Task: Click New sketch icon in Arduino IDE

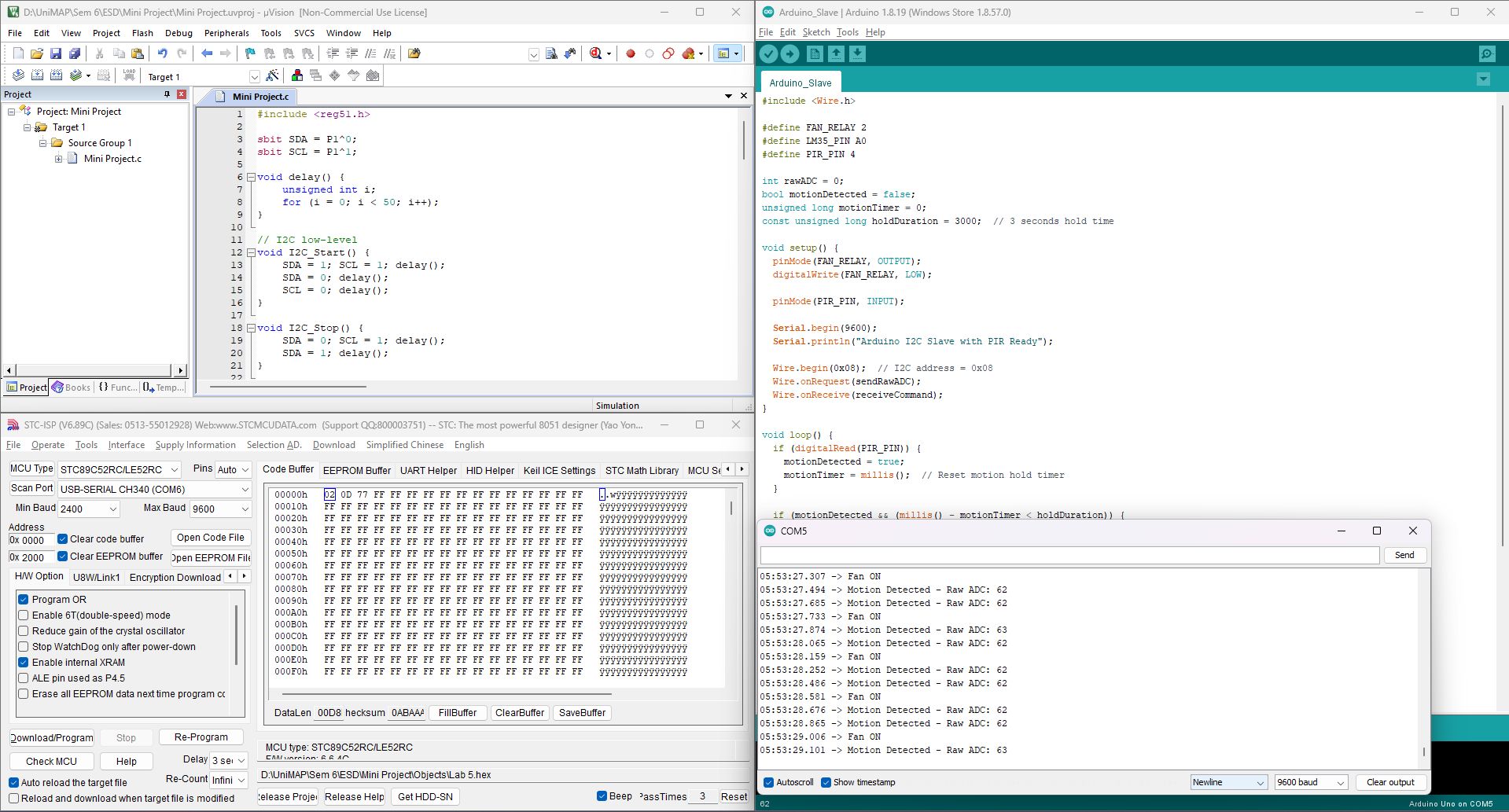Action: coord(815,53)
